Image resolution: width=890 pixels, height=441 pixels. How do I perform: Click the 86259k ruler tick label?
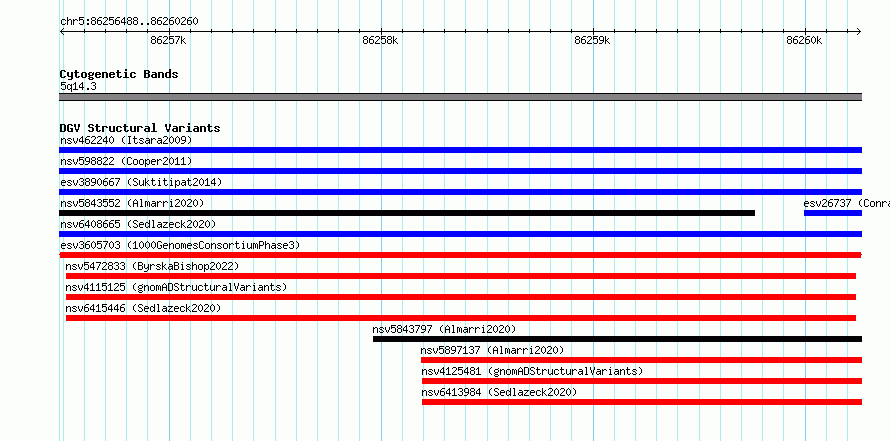pyautogui.click(x=593, y=41)
